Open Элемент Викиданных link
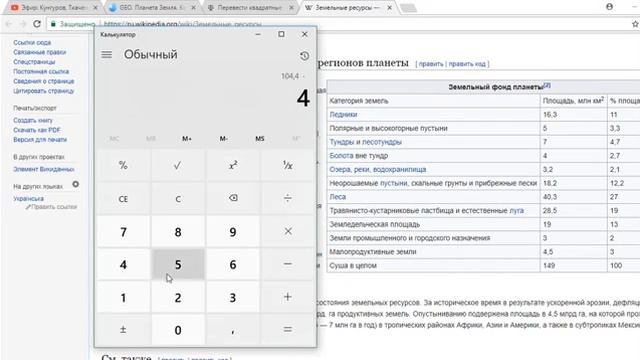The width and height of the screenshot is (640, 360). 44,169
